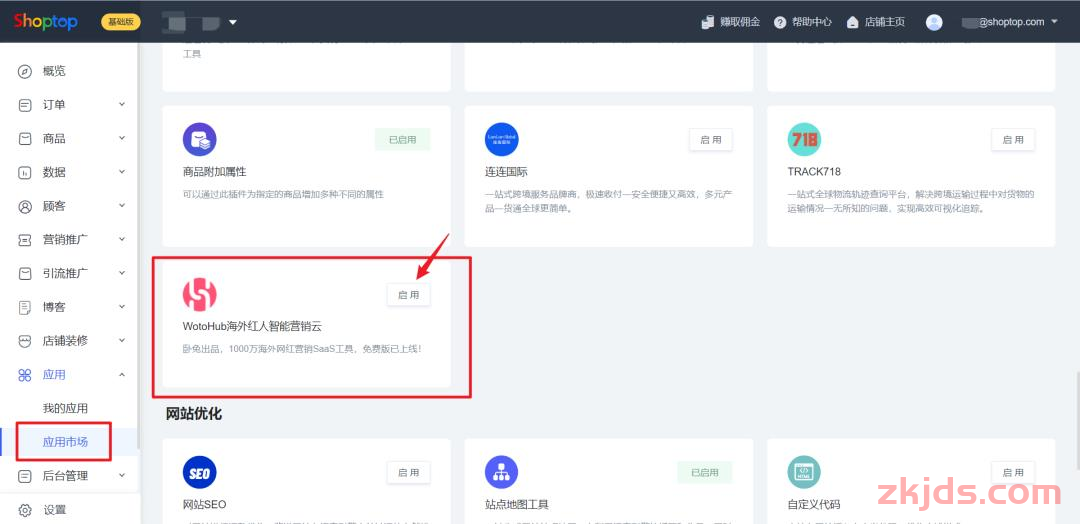Click the WotoHub app icon
Image resolution: width=1080 pixels, height=524 pixels.
point(200,295)
